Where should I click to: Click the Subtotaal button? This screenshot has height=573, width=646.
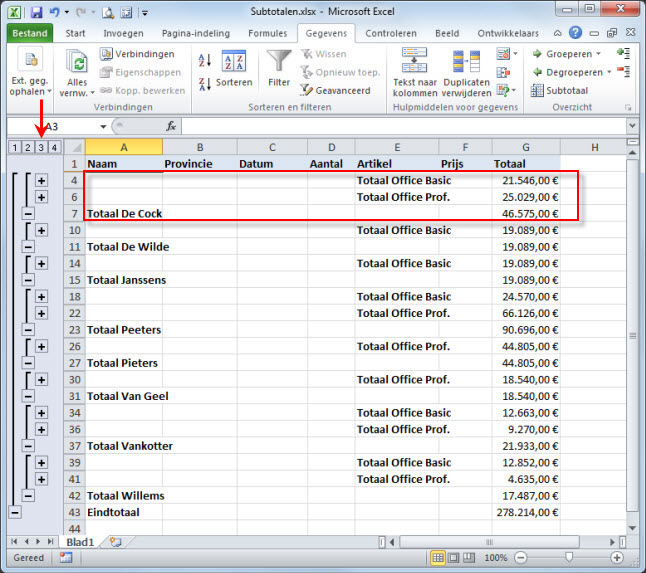point(559,90)
